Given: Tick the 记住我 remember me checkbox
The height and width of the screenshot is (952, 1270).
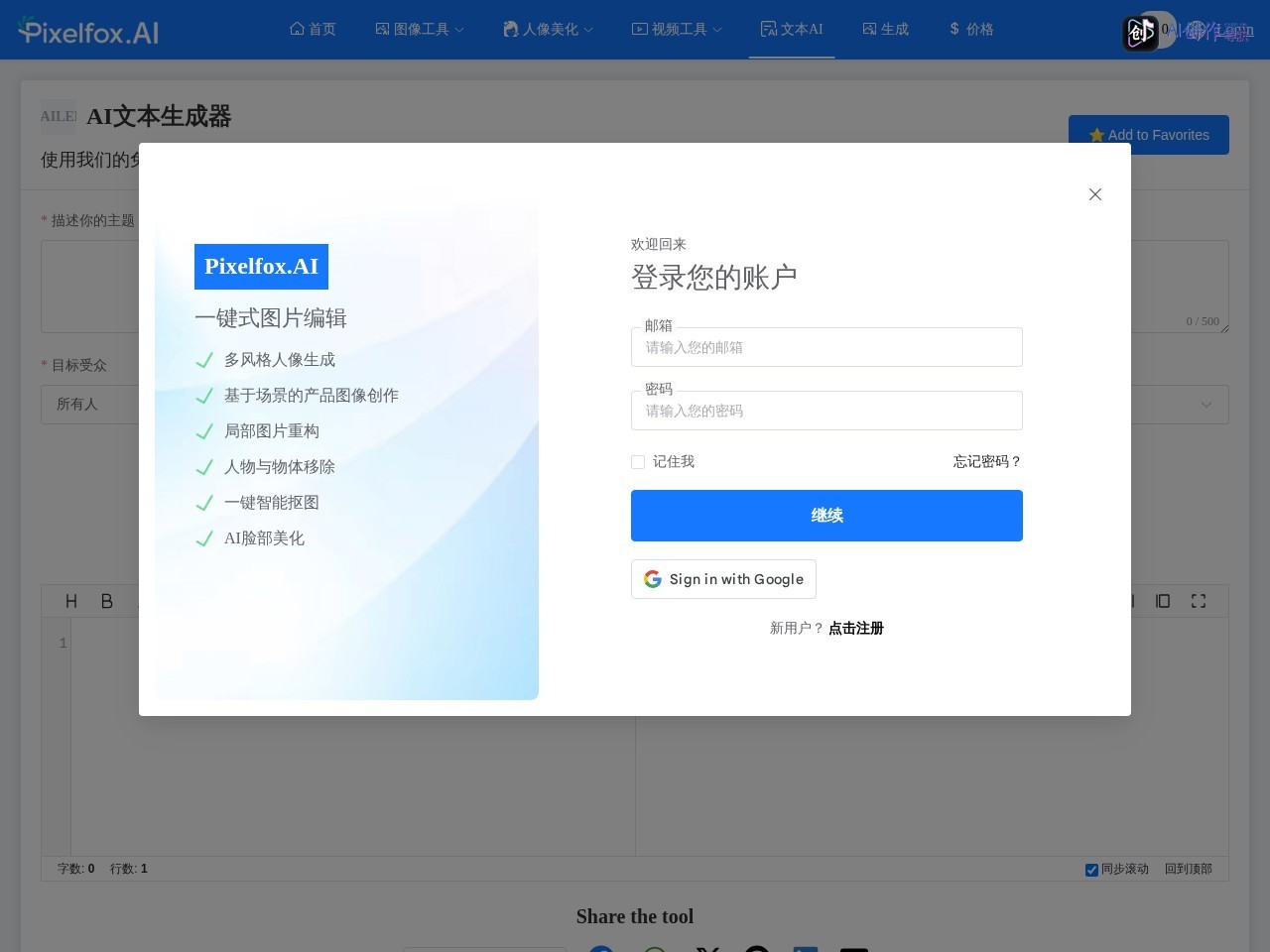Looking at the screenshot, I should (638, 462).
